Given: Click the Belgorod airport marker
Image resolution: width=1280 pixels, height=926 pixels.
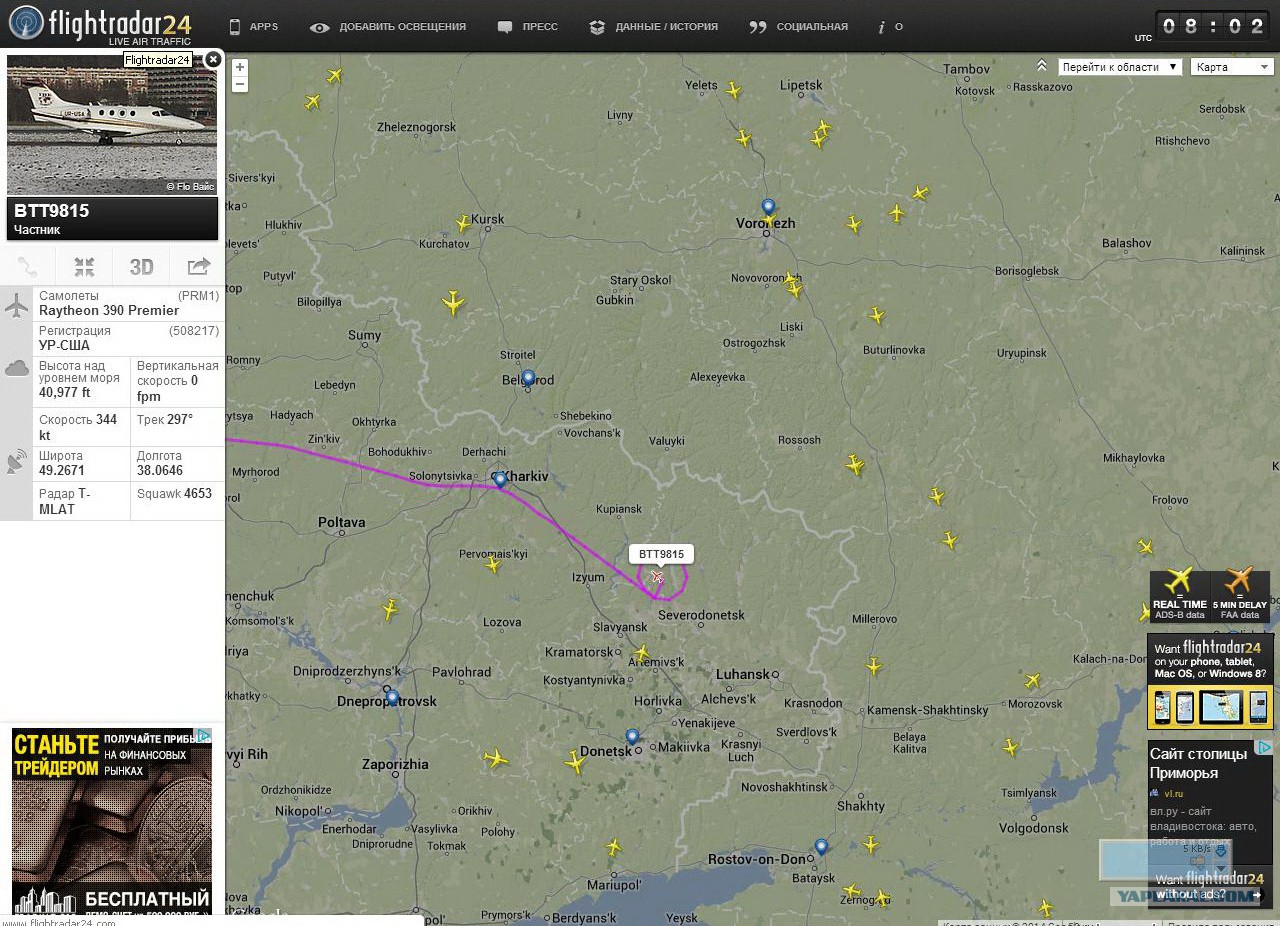Looking at the screenshot, I should 528,379.
